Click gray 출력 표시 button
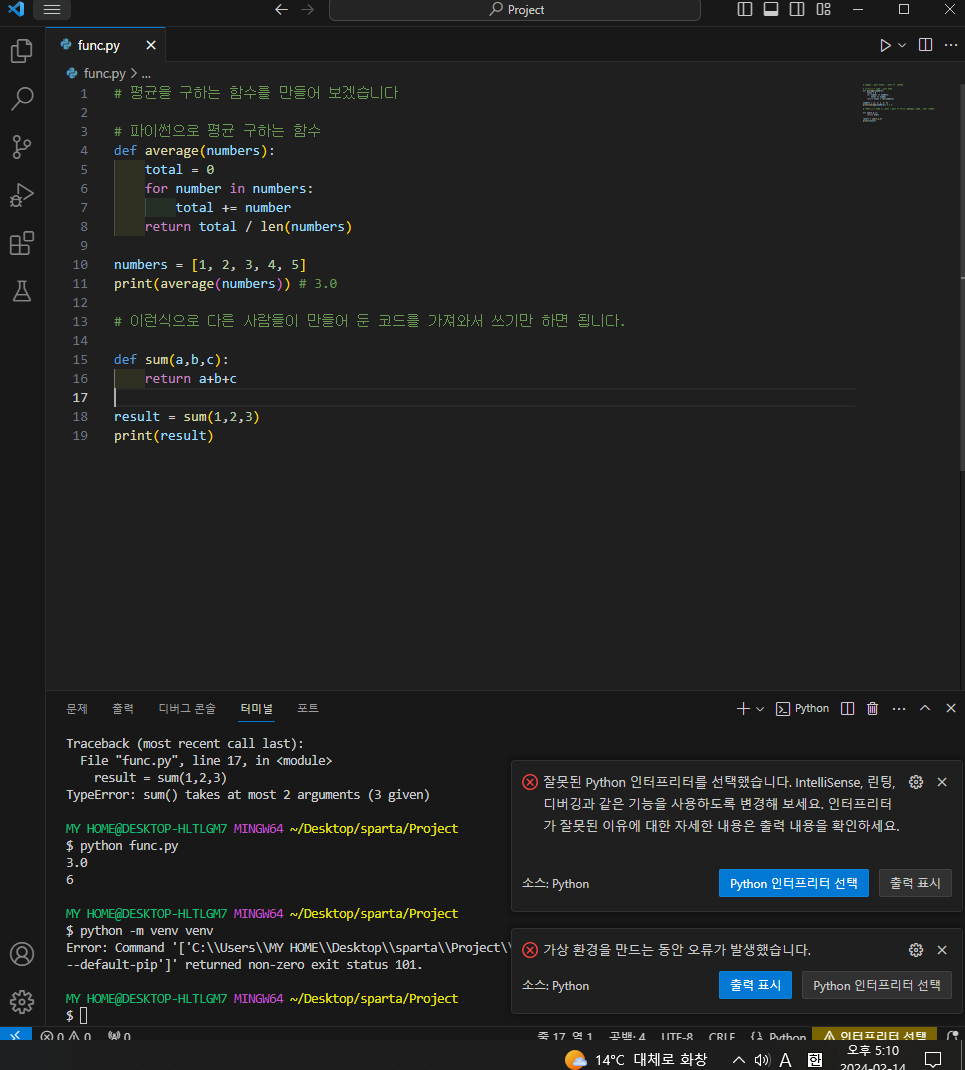The width and height of the screenshot is (965, 1070). pyautogui.click(x=915, y=883)
